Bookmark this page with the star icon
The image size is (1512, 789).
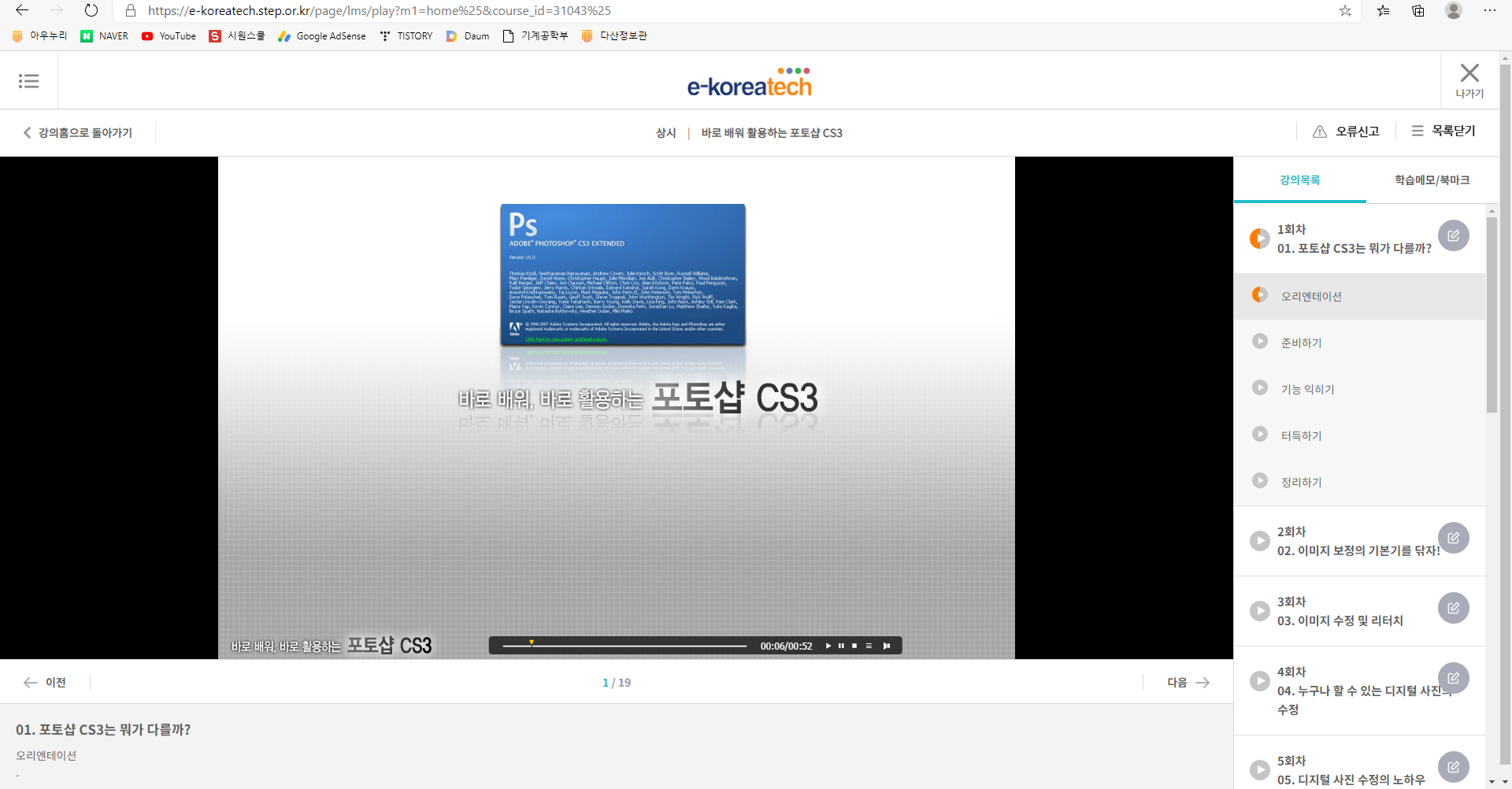(1345, 10)
